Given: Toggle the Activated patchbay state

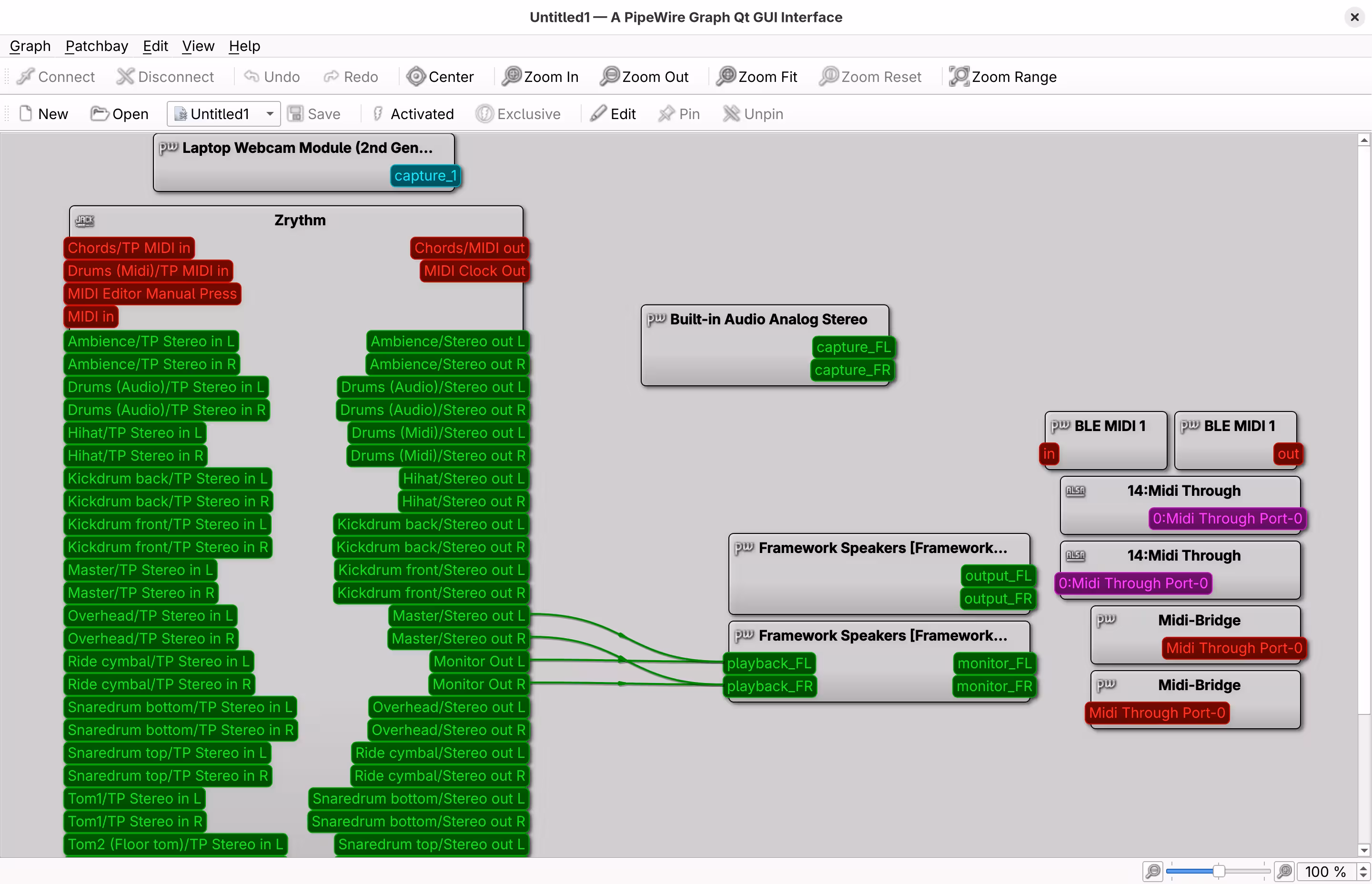Looking at the screenshot, I should pos(413,114).
